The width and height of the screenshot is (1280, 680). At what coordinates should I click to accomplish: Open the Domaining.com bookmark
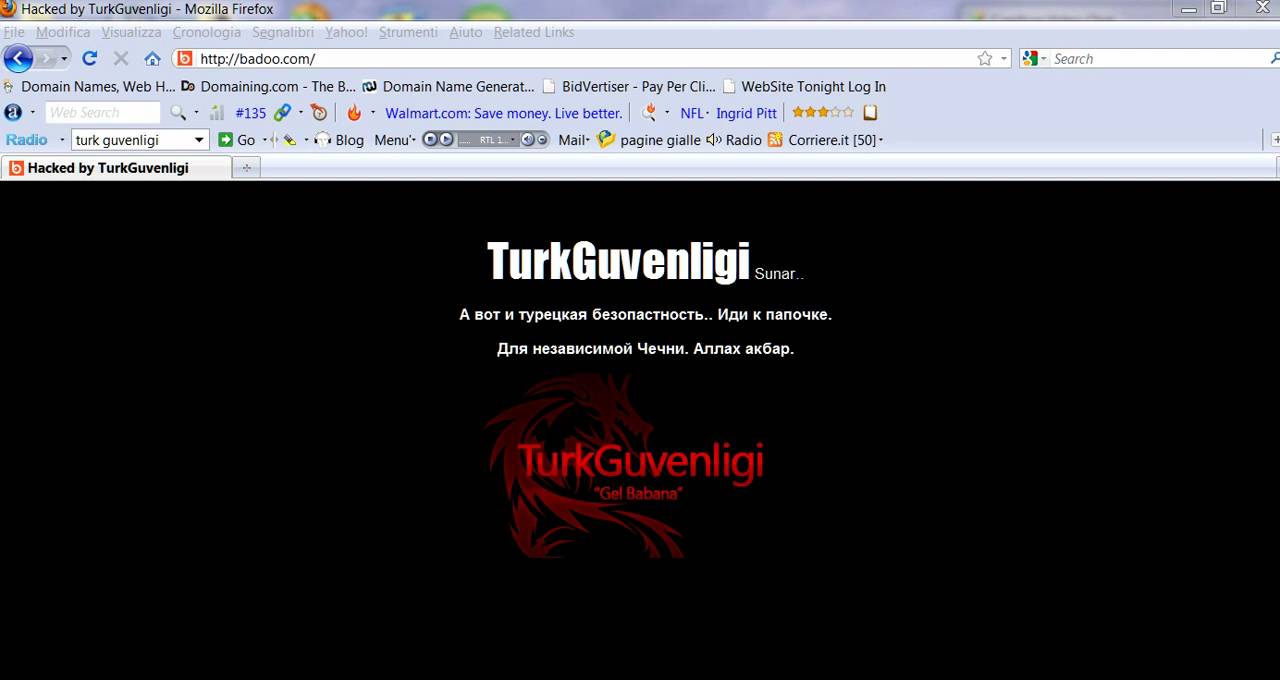pos(269,86)
